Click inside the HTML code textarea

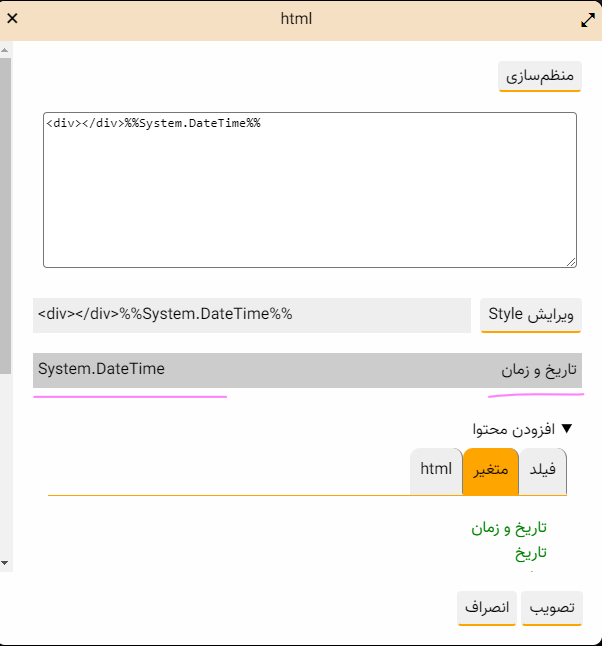tap(310, 190)
